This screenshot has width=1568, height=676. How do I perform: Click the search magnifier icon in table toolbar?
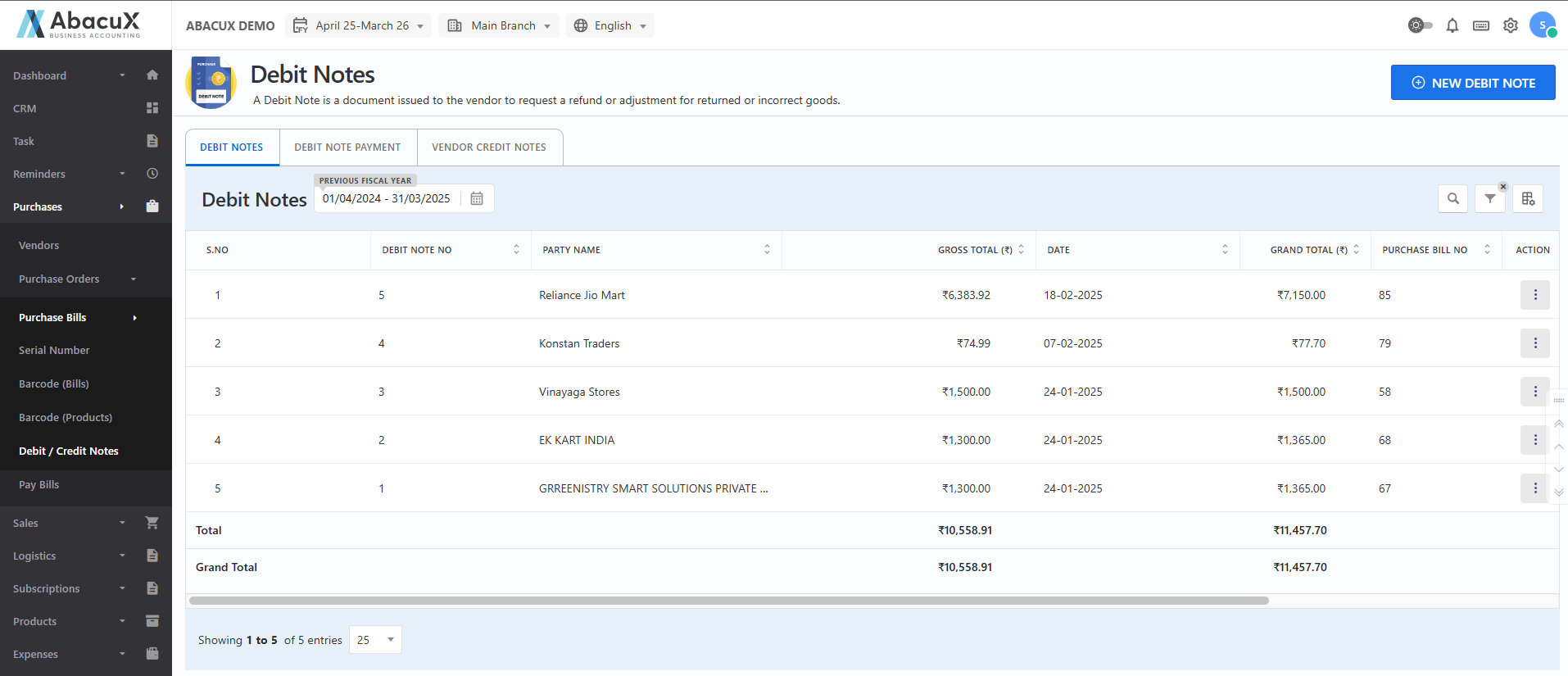point(1452,198)
